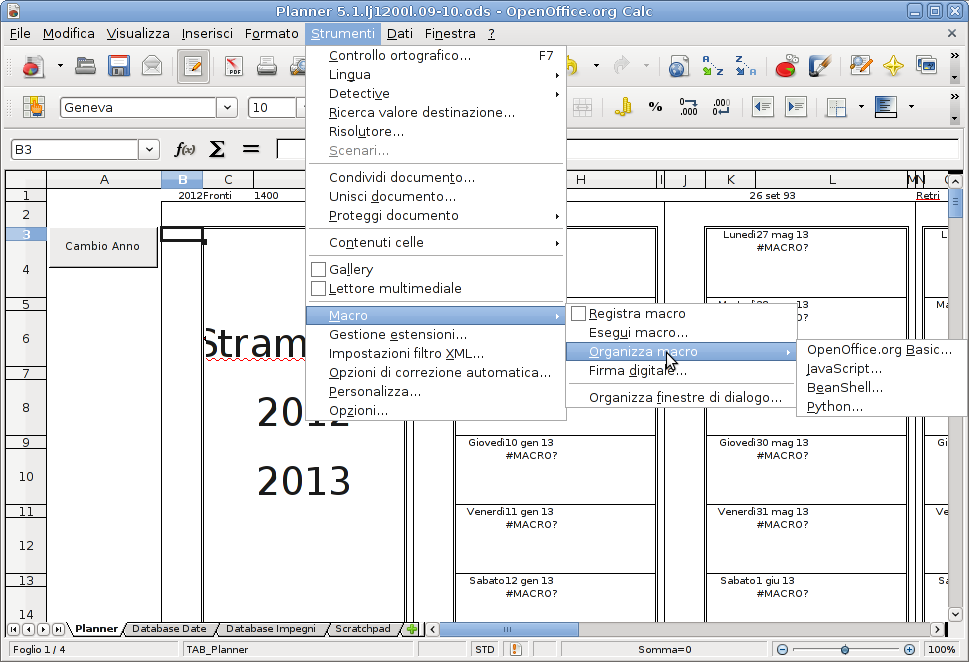The image size is (969, 662).
Task: Switch to Scratchpad sheet tab
Action: [x=363, y=629]
